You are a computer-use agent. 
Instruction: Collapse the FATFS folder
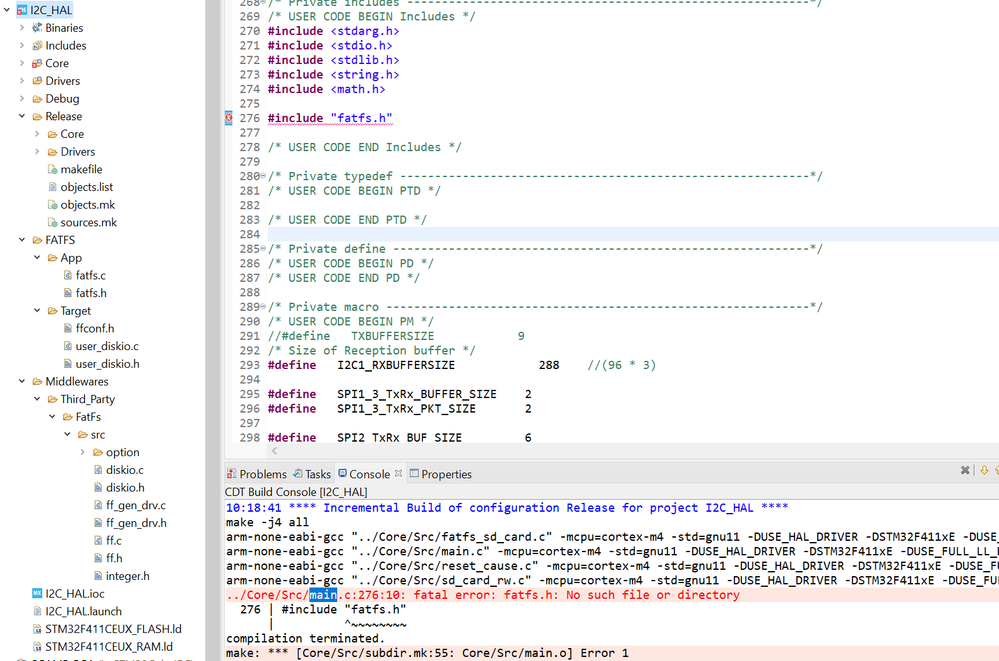[22, 240]
